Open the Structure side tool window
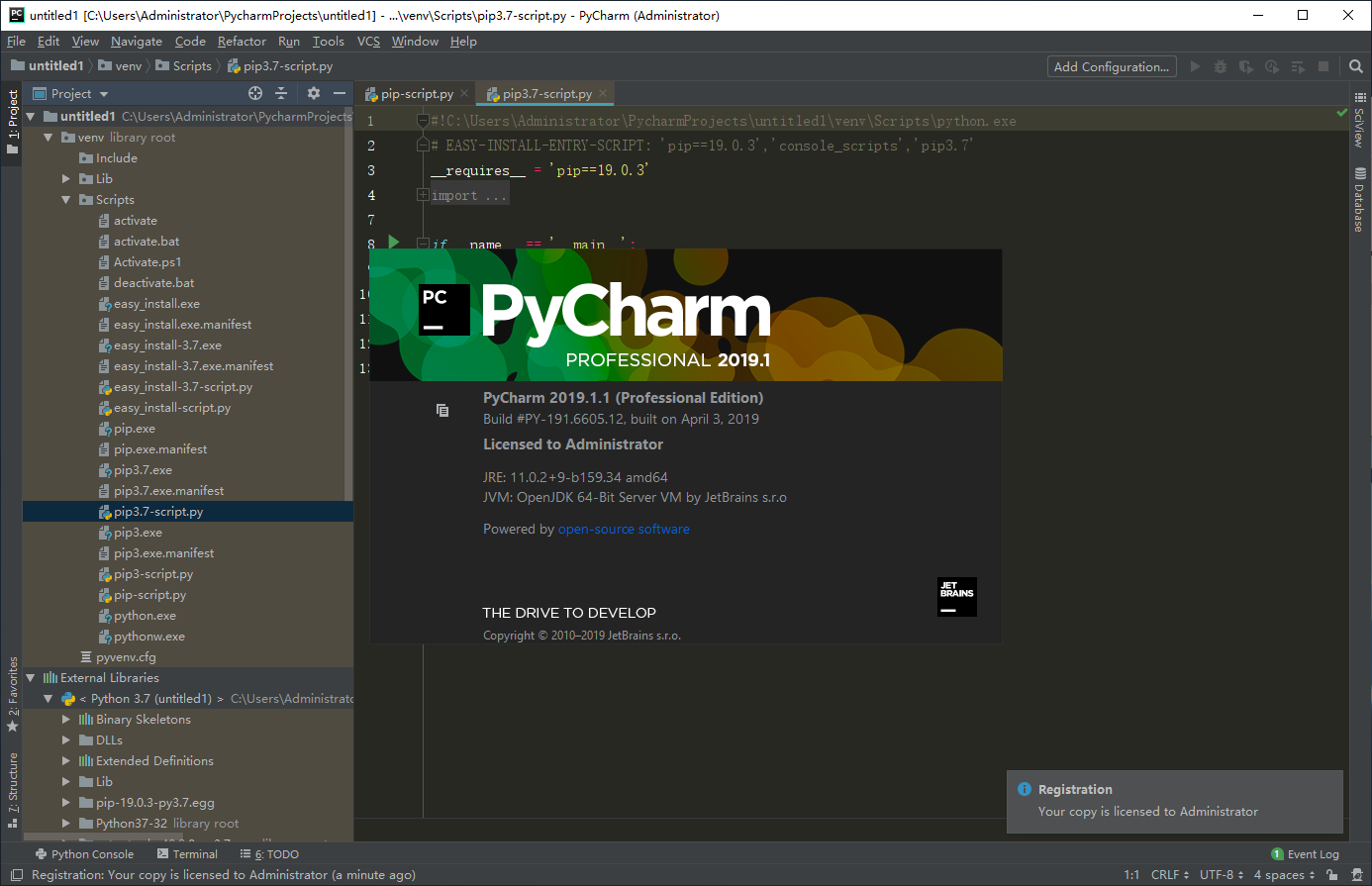Screen dimensions: 1372x886 coord(13,790)
